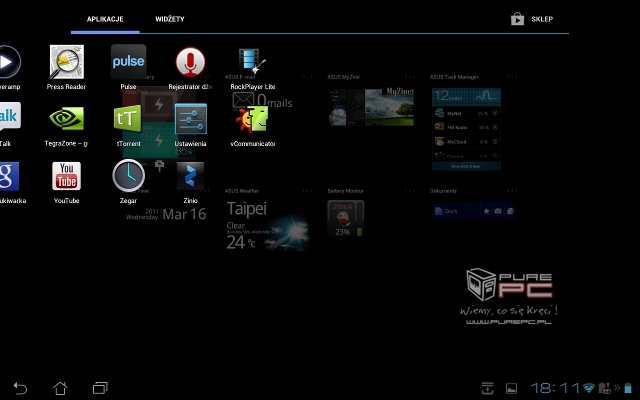Open Ustawienia settings
Image resolution: width=640 pixels, height=400 pixels.
tap(191, 119)
